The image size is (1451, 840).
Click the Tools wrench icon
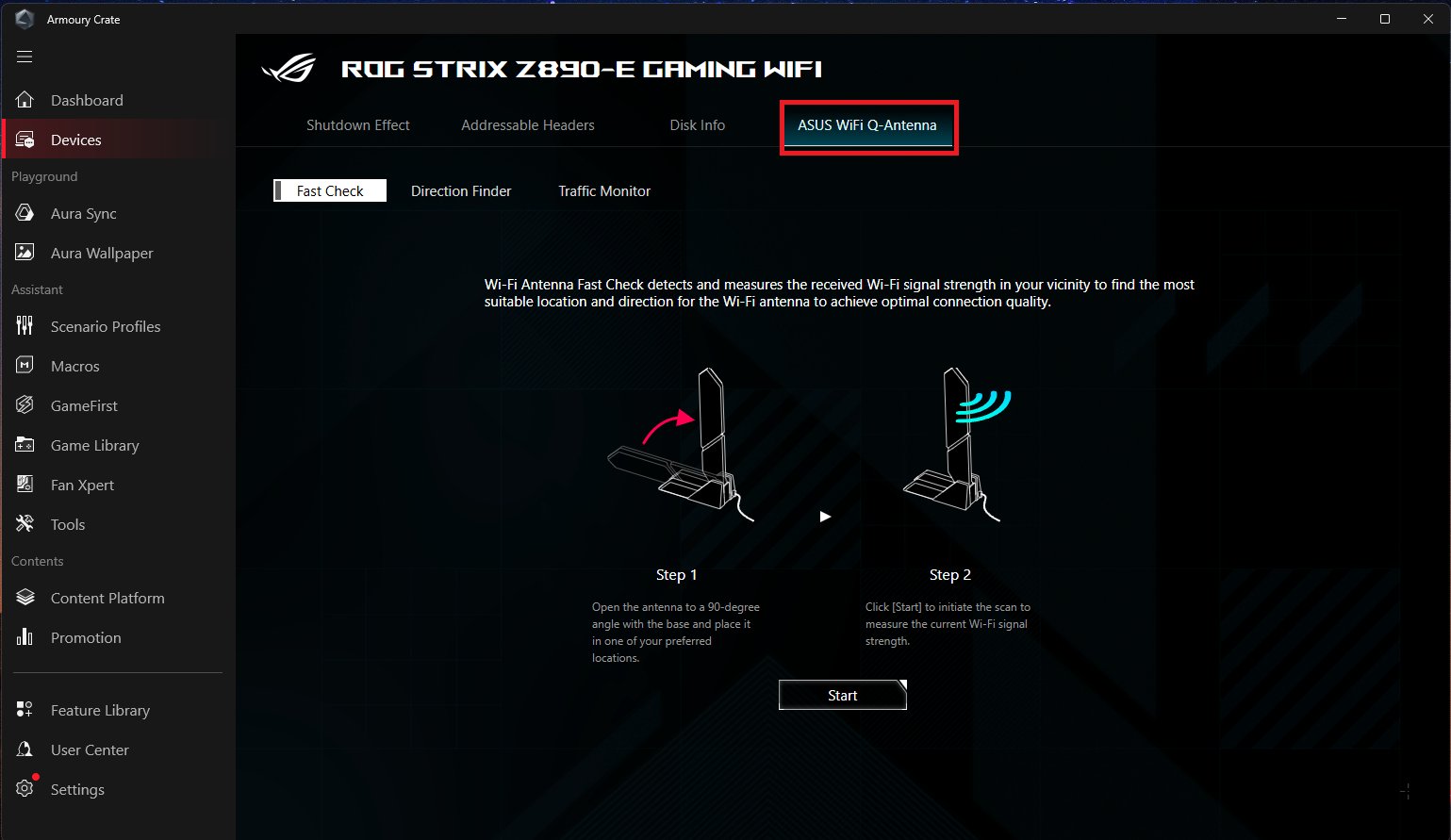coord(25,524)
